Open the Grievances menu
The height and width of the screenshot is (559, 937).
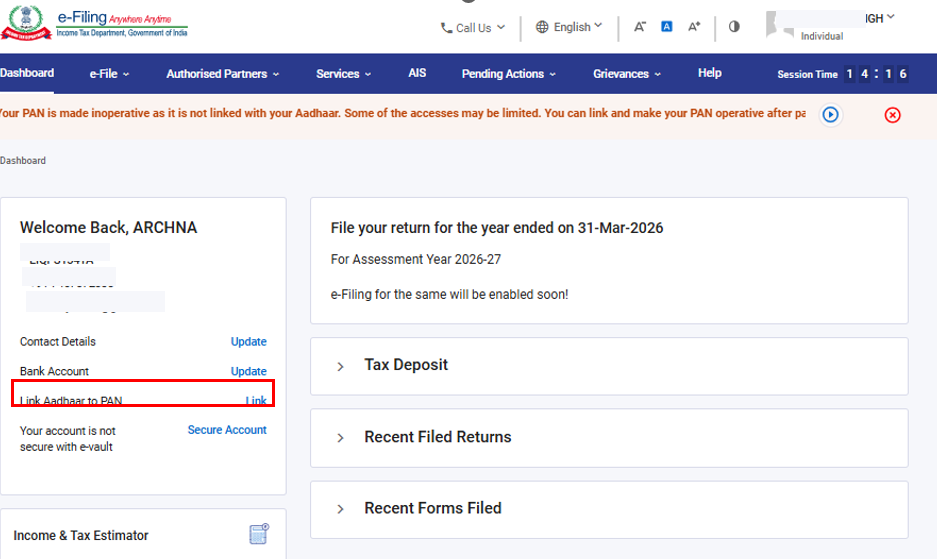click(627, 74)
